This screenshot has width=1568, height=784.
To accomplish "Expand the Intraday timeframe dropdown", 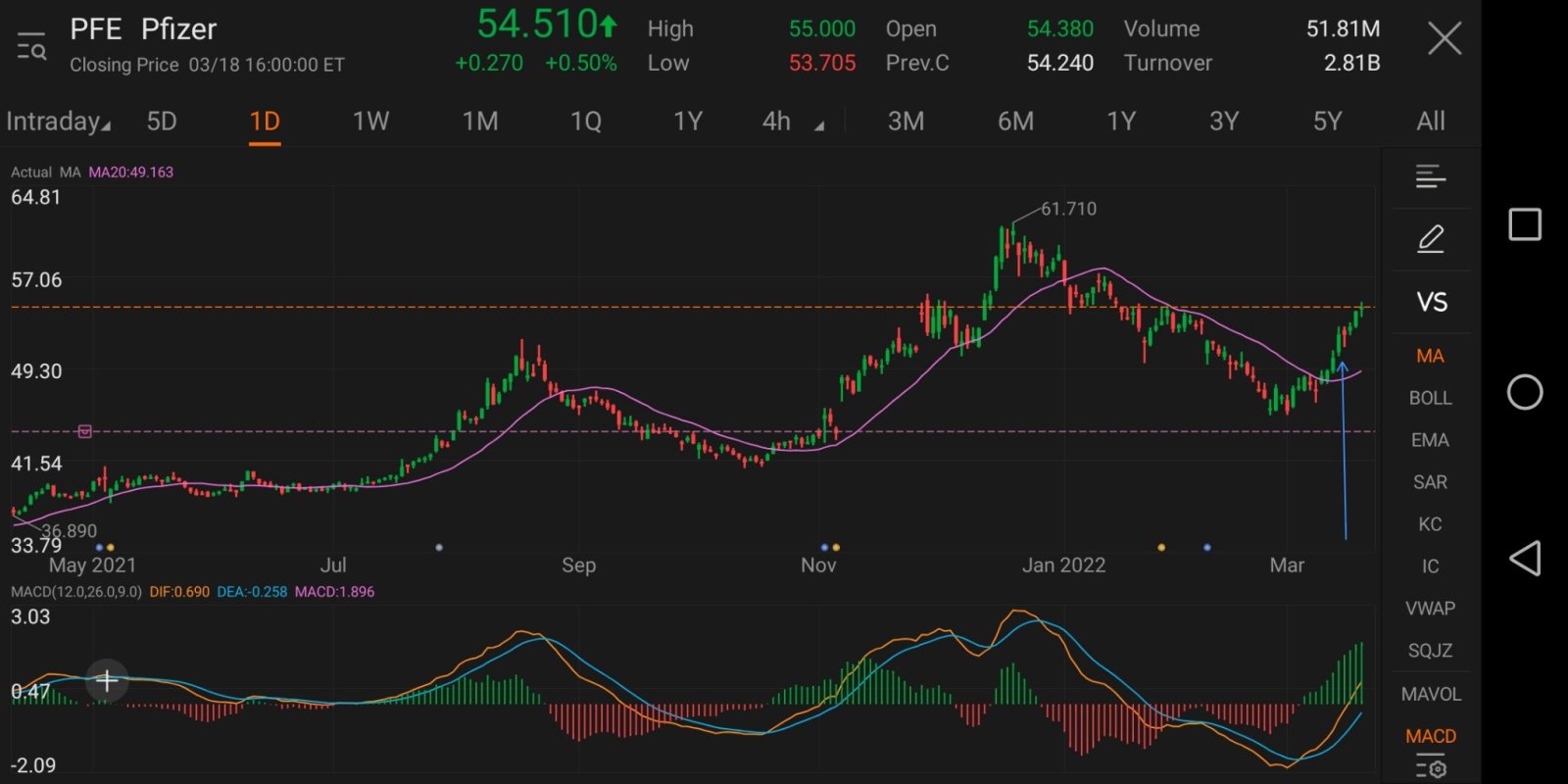I will (58, 122).
